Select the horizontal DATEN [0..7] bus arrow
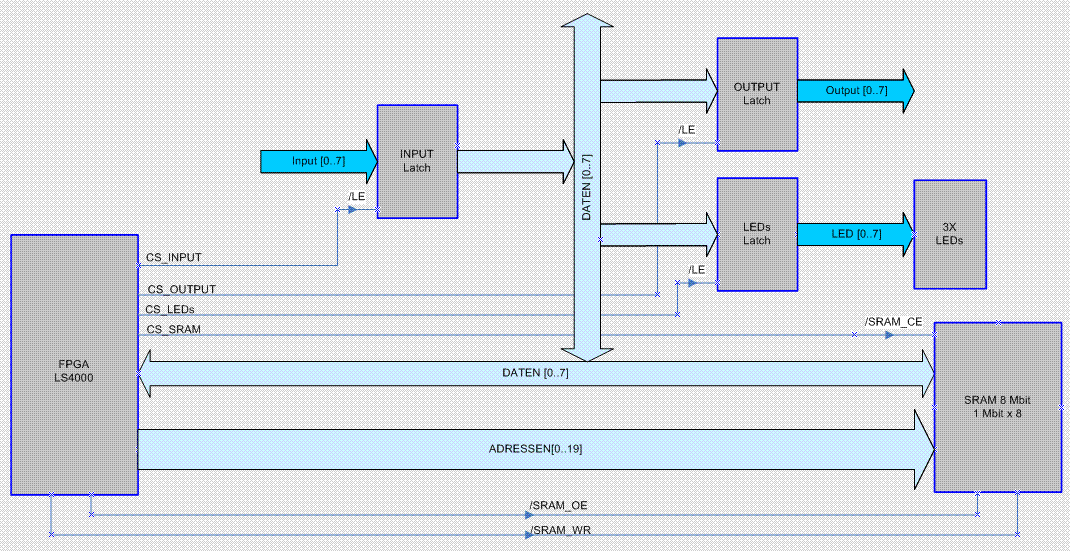The width and height of the screenshot is (1070, 551). pyautogui.click(x=536, y=373)
